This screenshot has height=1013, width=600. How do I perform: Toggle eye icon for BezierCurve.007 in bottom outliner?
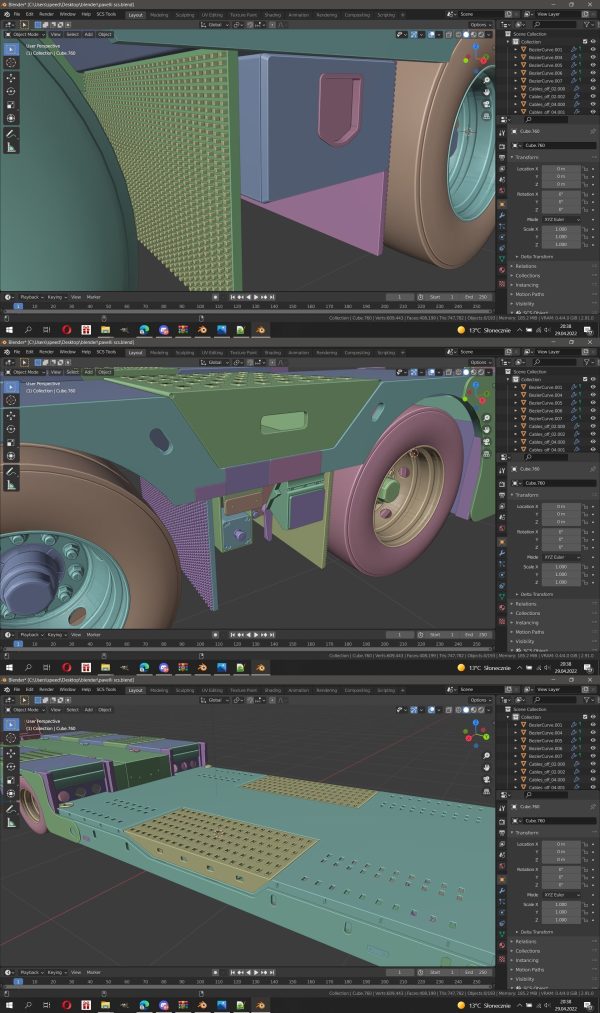point(593,756)
